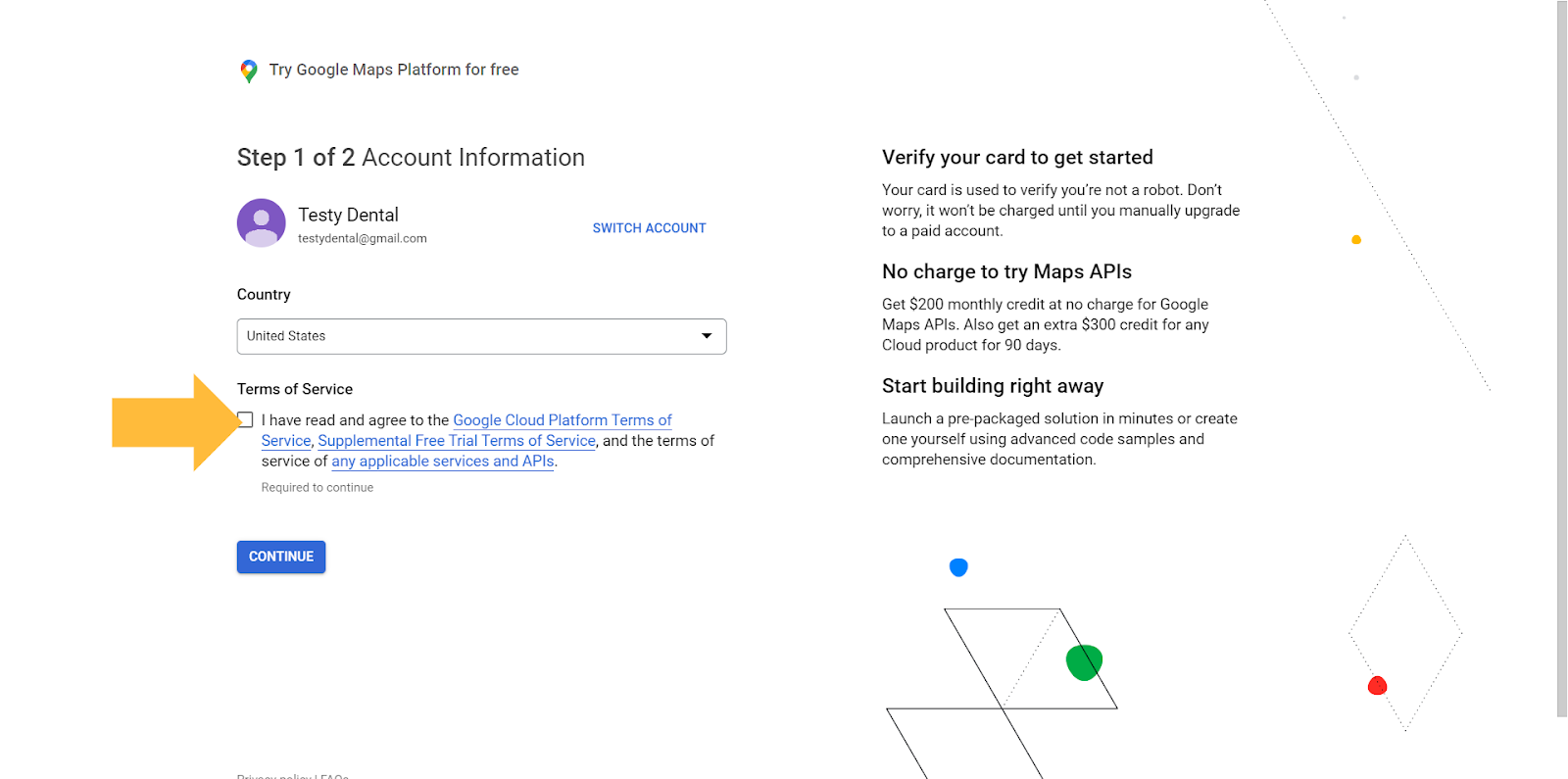Click the CONTINUE button
The height and width of the screenshot is (779, 1568).
[x=281, y=557]
